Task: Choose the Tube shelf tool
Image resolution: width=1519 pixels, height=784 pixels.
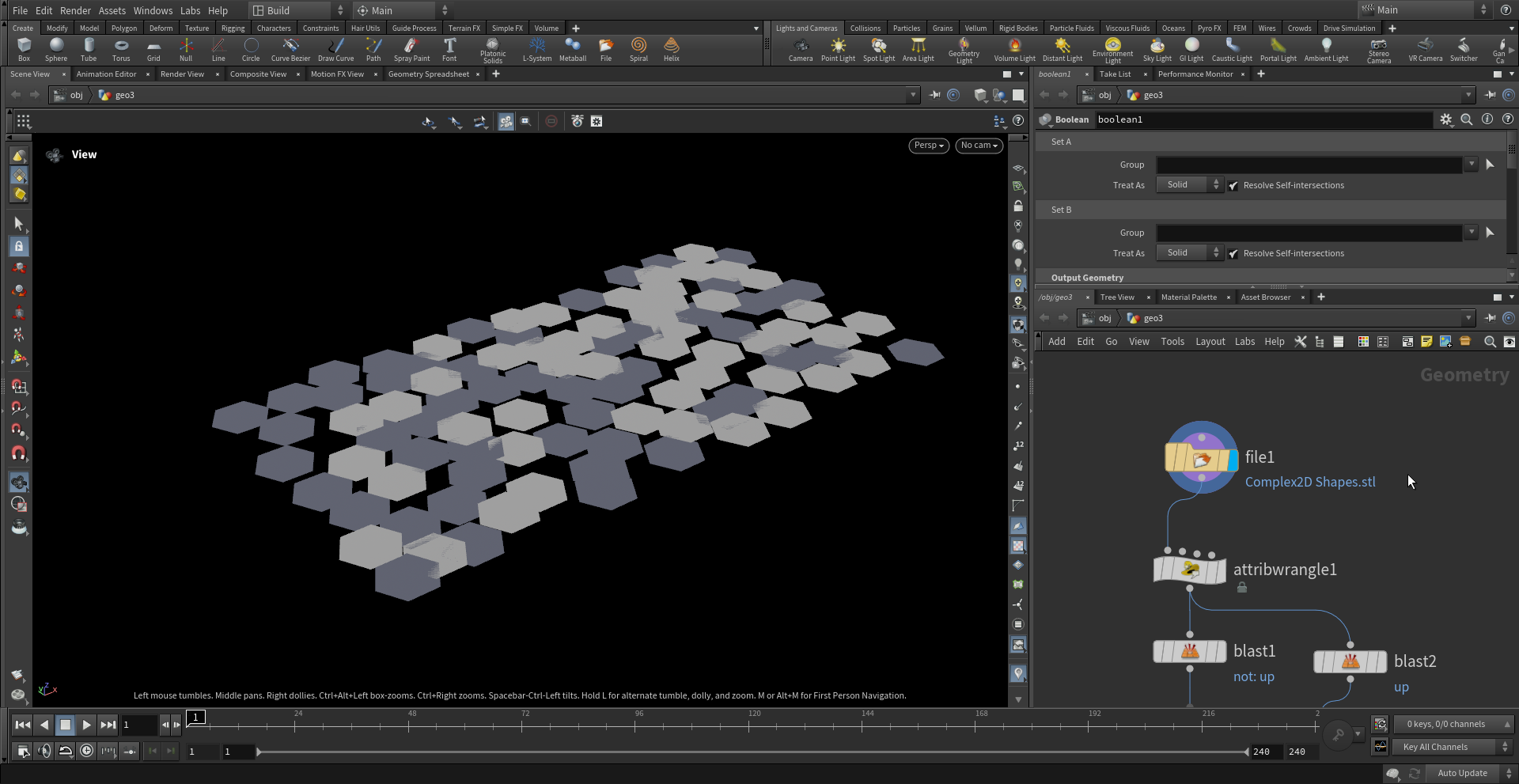Action: click(89, 49)
